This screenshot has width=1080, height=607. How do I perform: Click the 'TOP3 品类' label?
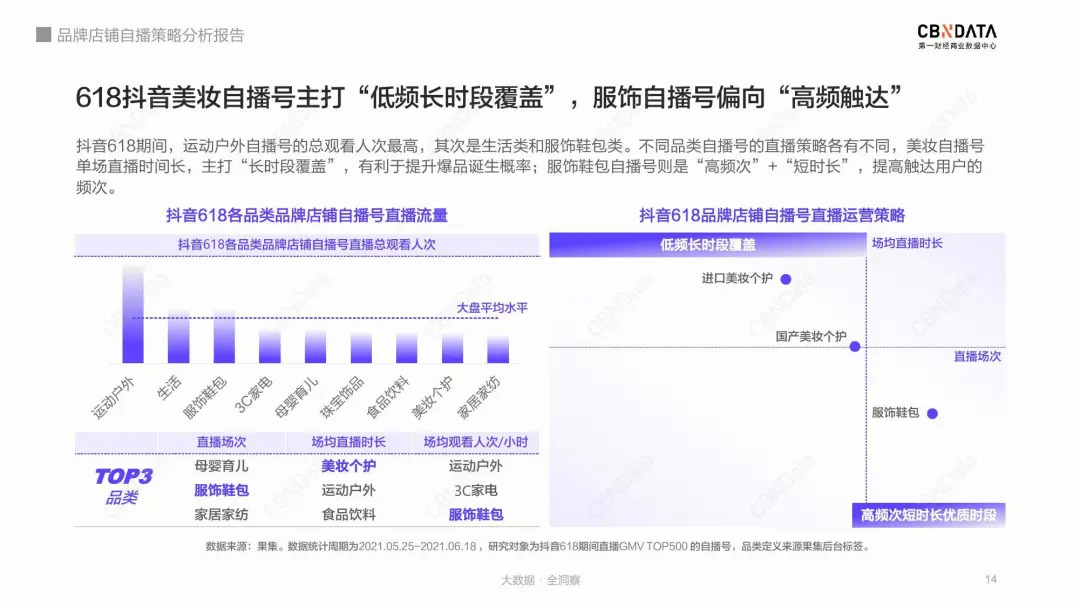[123, 486]
